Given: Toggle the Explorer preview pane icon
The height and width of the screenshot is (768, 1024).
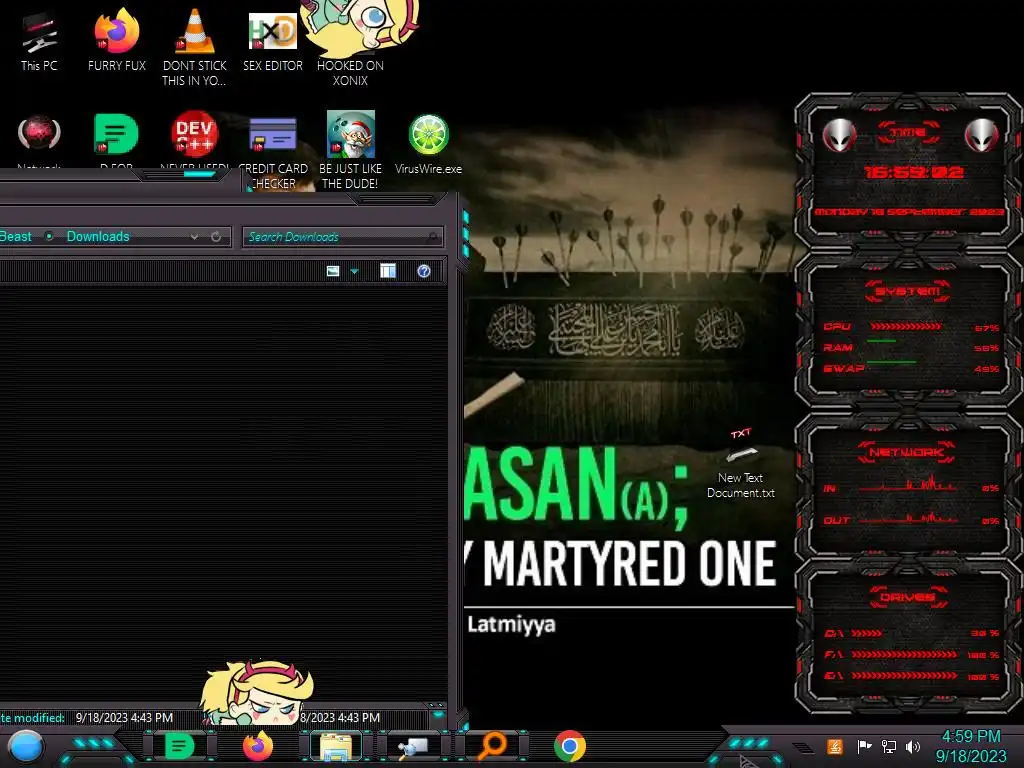Looking at the screenshot, I should pyautogui.click(x=388, y=271).
